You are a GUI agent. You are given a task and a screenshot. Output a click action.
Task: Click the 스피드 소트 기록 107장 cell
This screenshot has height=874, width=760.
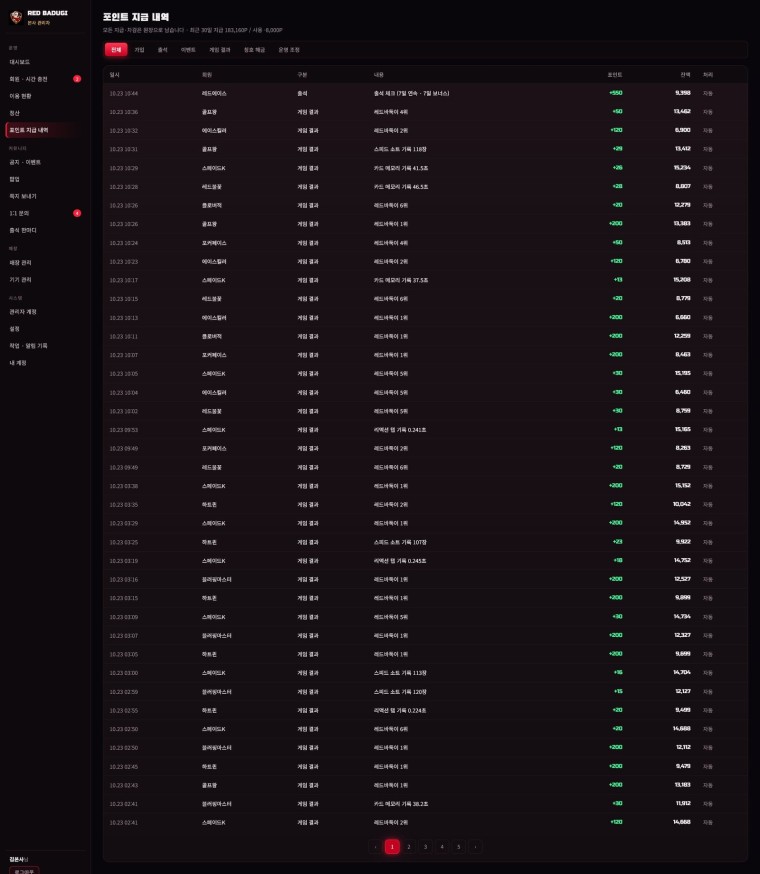pyautogui.click(x=400, y=542)
